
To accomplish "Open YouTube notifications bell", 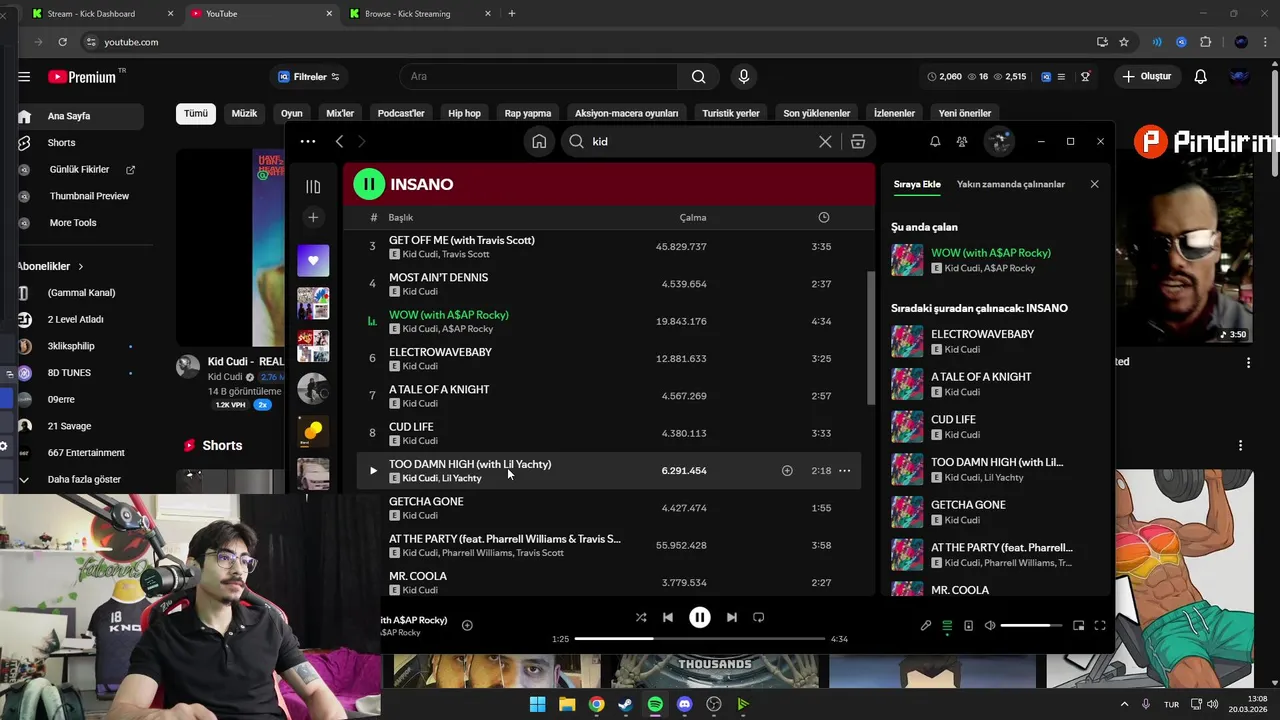I will coord(1201,77).
